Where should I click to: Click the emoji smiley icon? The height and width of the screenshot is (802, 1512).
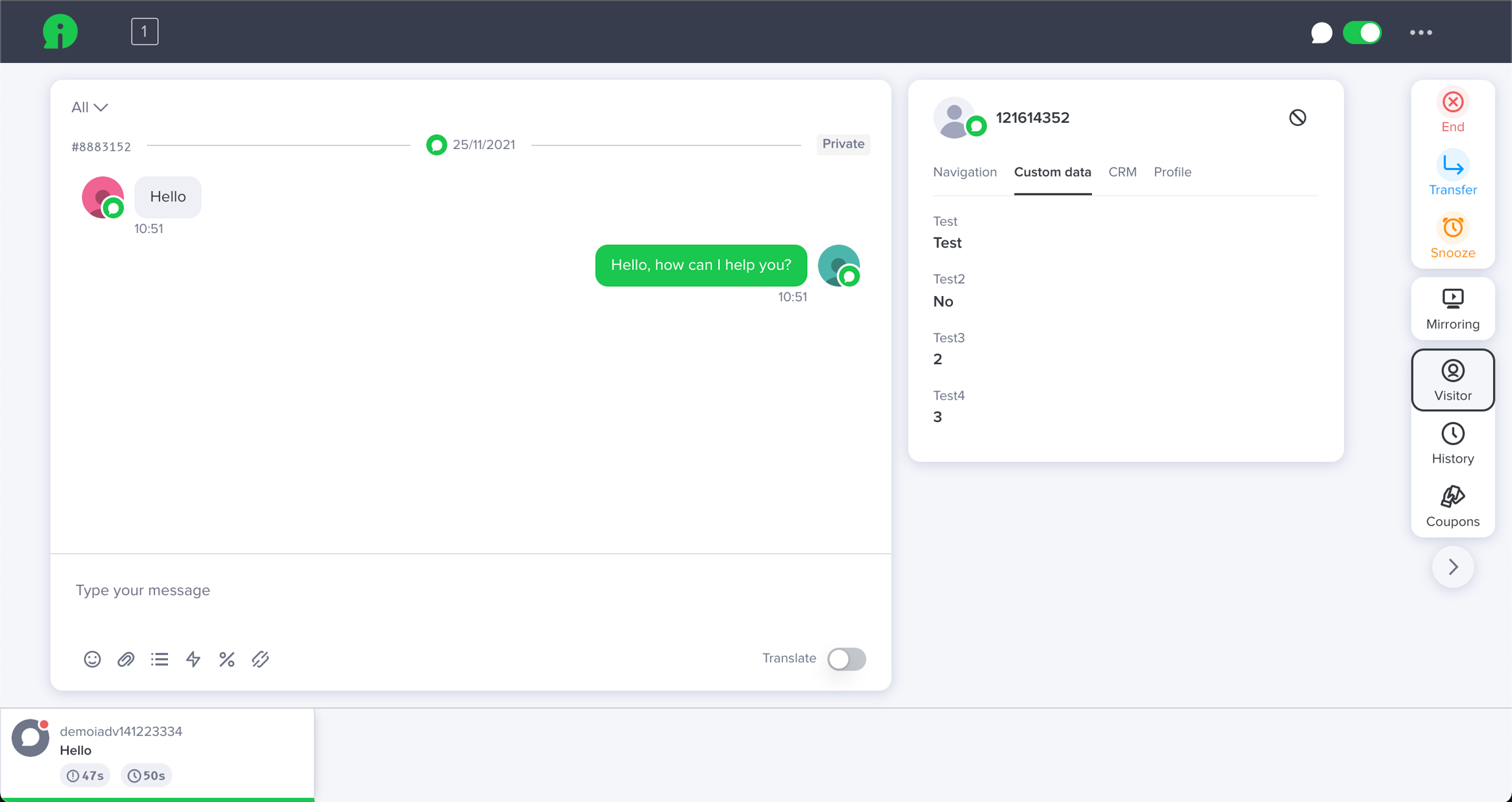point(92,659)
